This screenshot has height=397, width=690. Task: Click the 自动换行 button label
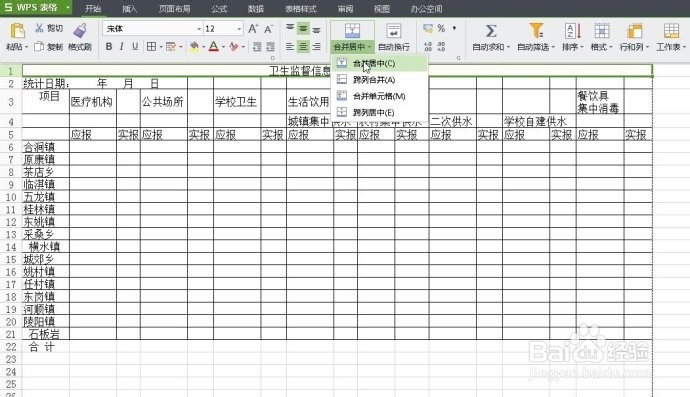tap(394, 47)
